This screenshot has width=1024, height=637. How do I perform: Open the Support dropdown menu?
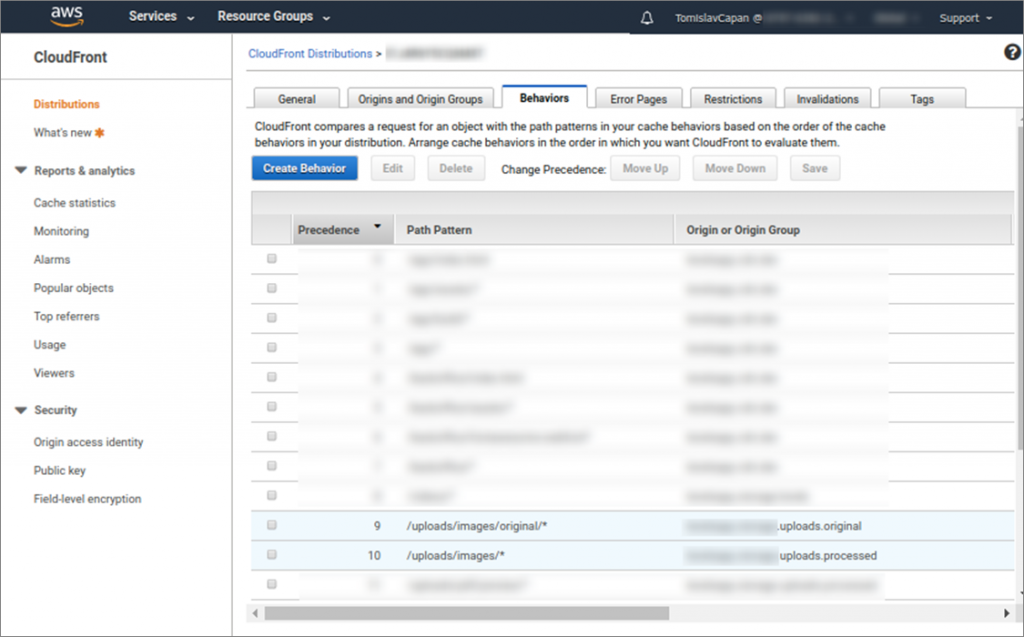963,16
